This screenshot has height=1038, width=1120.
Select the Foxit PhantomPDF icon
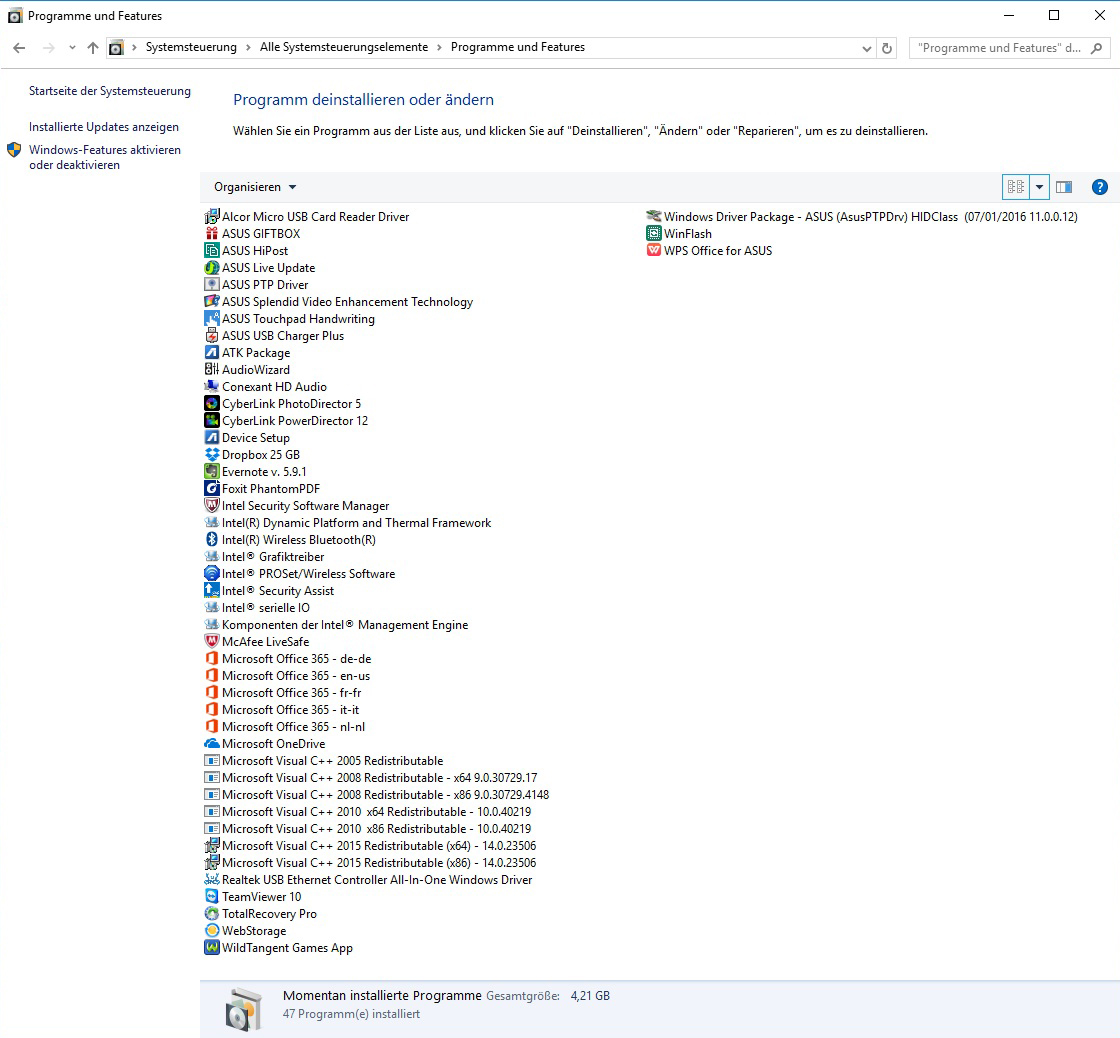pos(211,489)
